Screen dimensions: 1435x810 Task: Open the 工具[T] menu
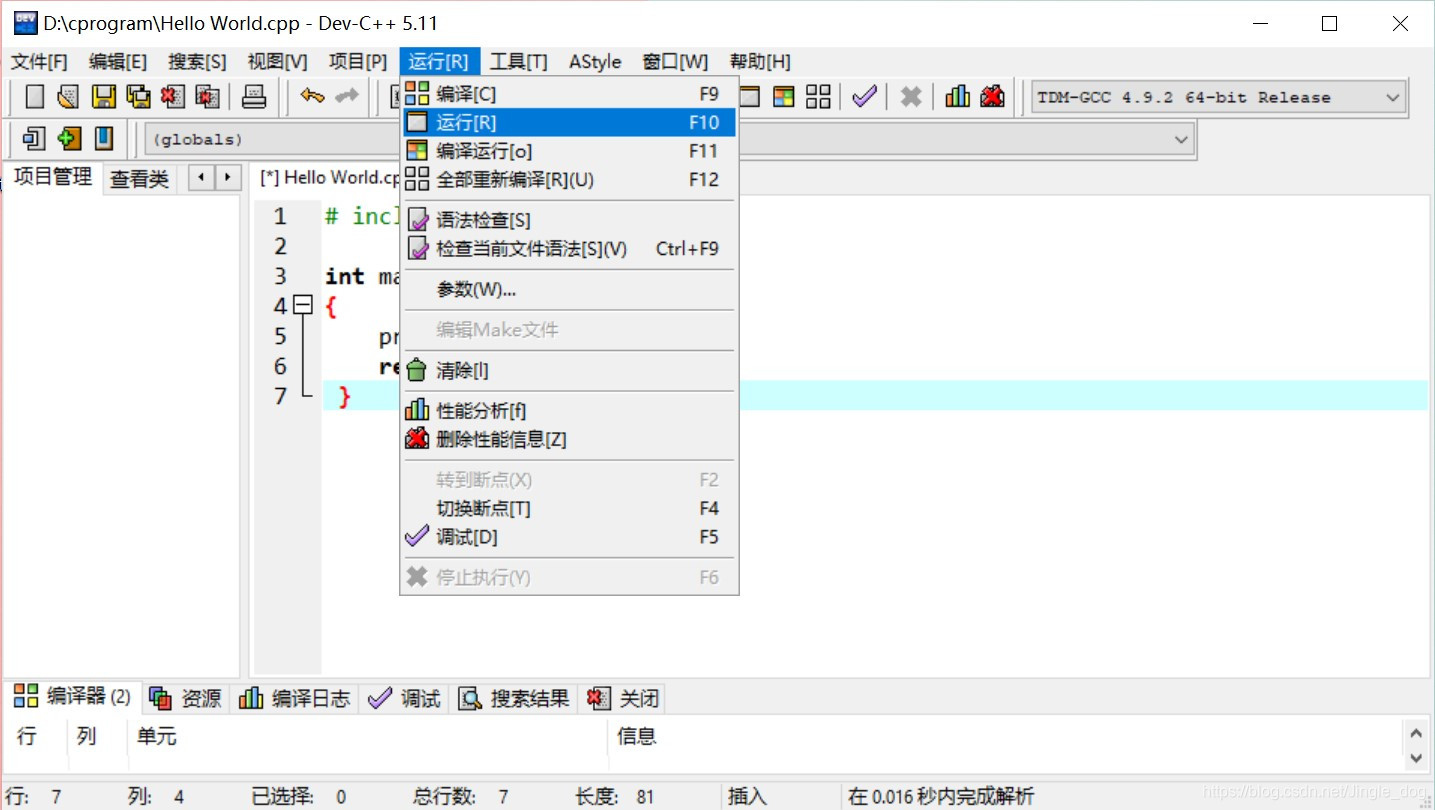518,62
